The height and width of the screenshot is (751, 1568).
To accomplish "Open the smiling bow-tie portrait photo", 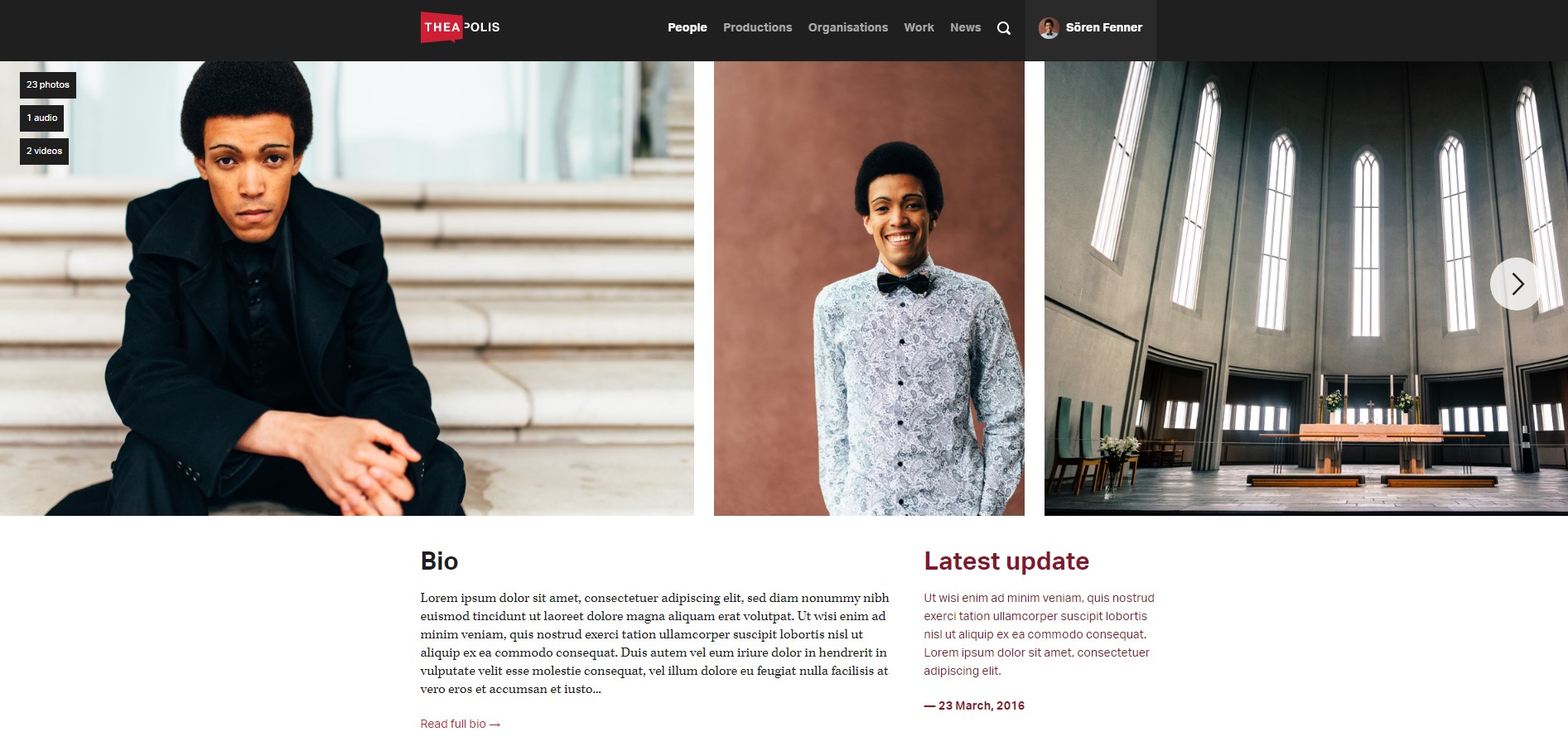I will click(869, 288).
